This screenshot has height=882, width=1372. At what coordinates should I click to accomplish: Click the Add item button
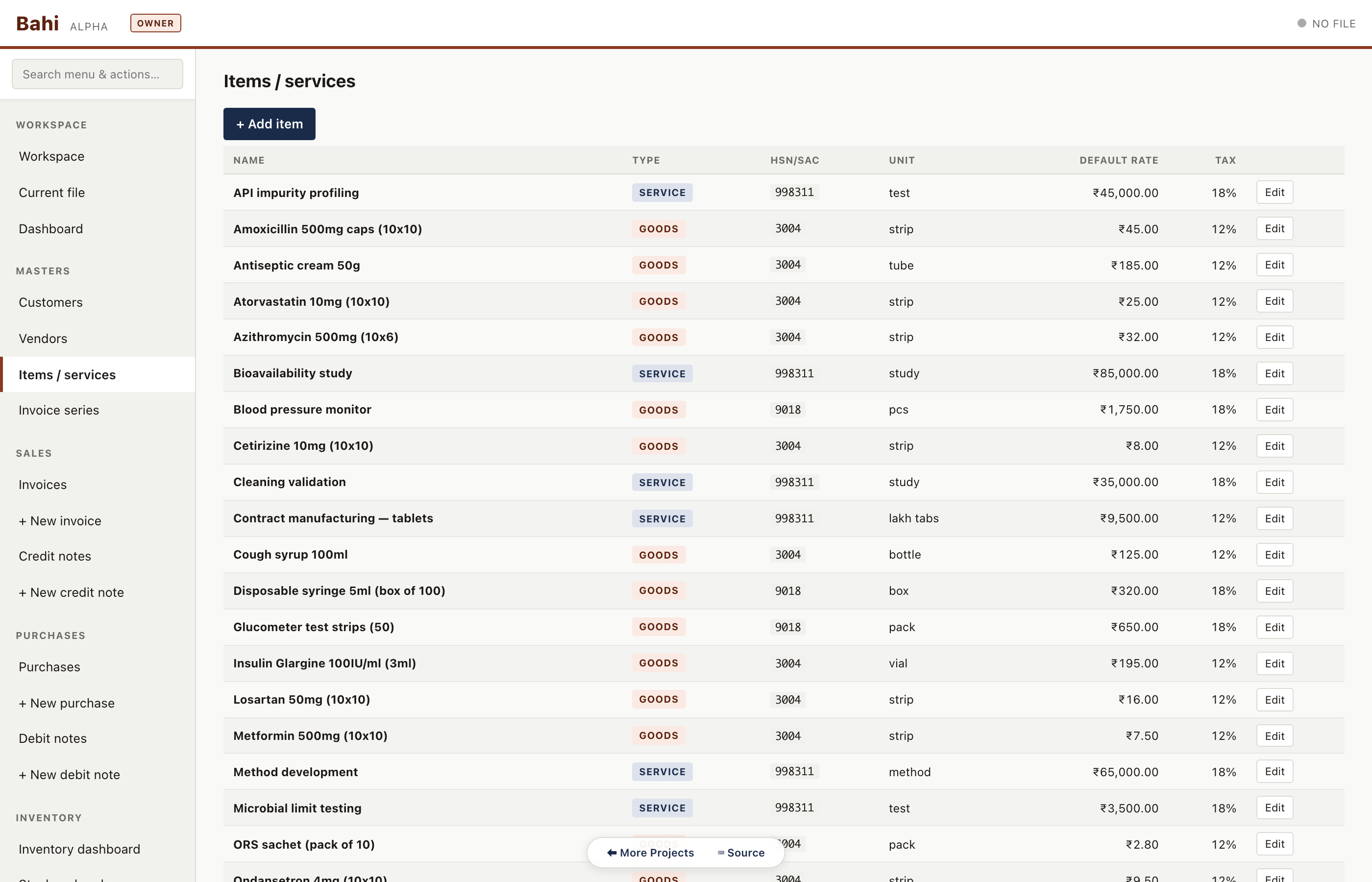point(269,123)
